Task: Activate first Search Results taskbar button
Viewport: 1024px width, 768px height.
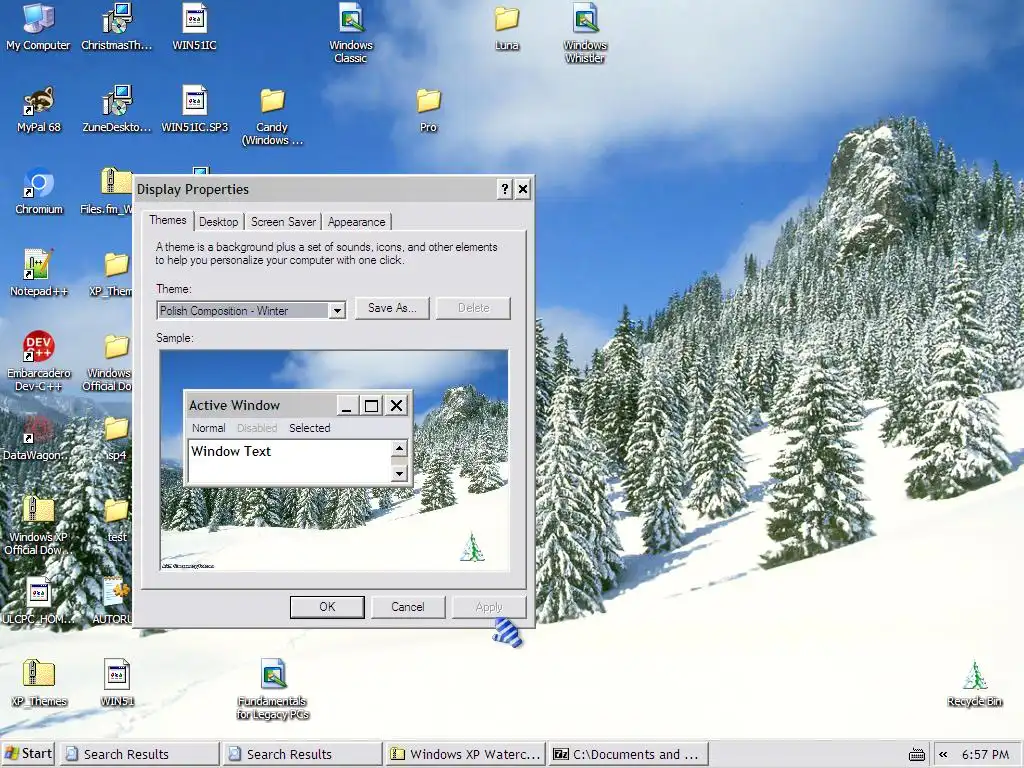Action: [x=140, y=754]
